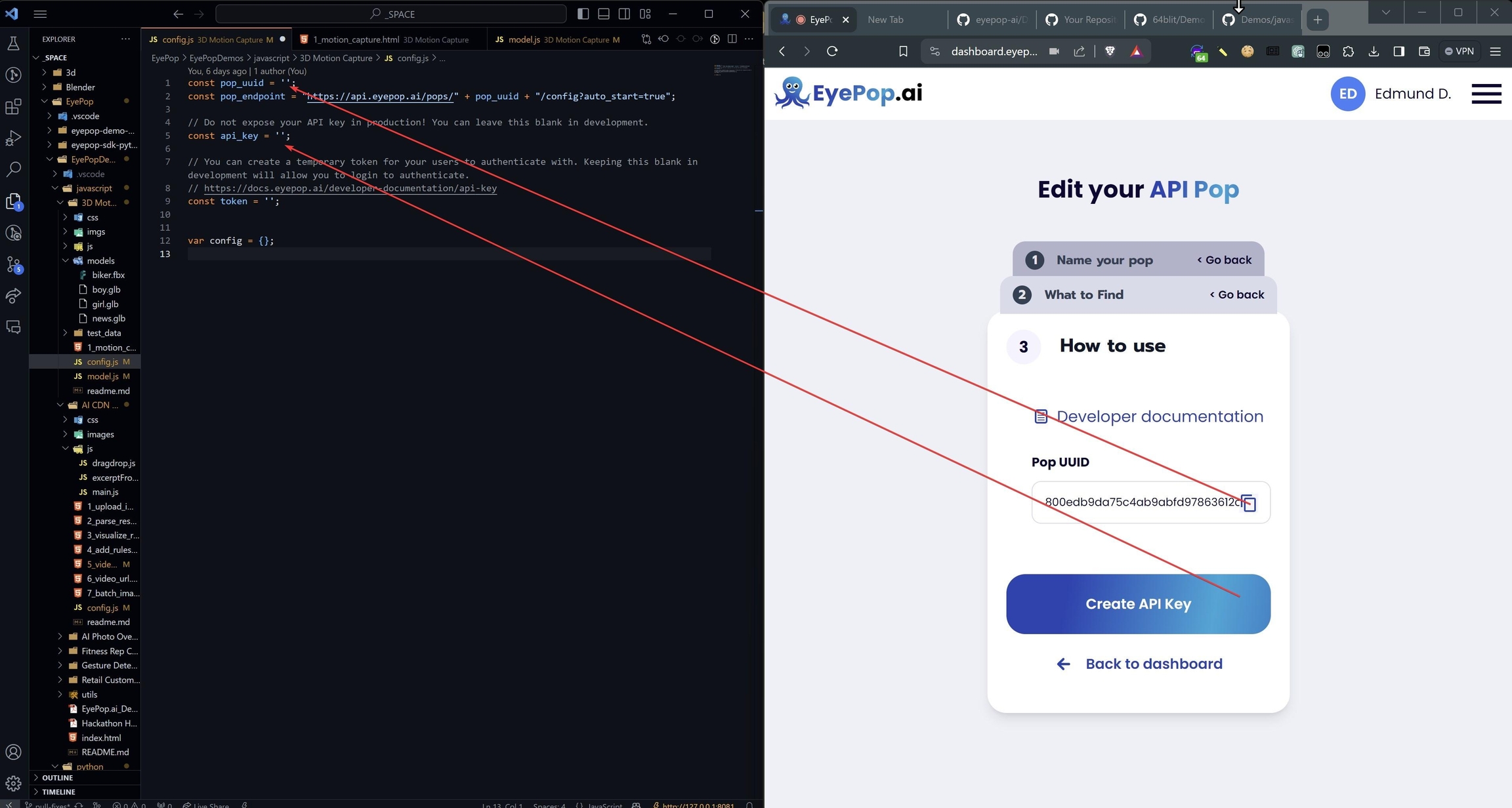Toggle primary side bar visibility
This screenshot has width=1512, height=808.
click(x=583, y=14)
